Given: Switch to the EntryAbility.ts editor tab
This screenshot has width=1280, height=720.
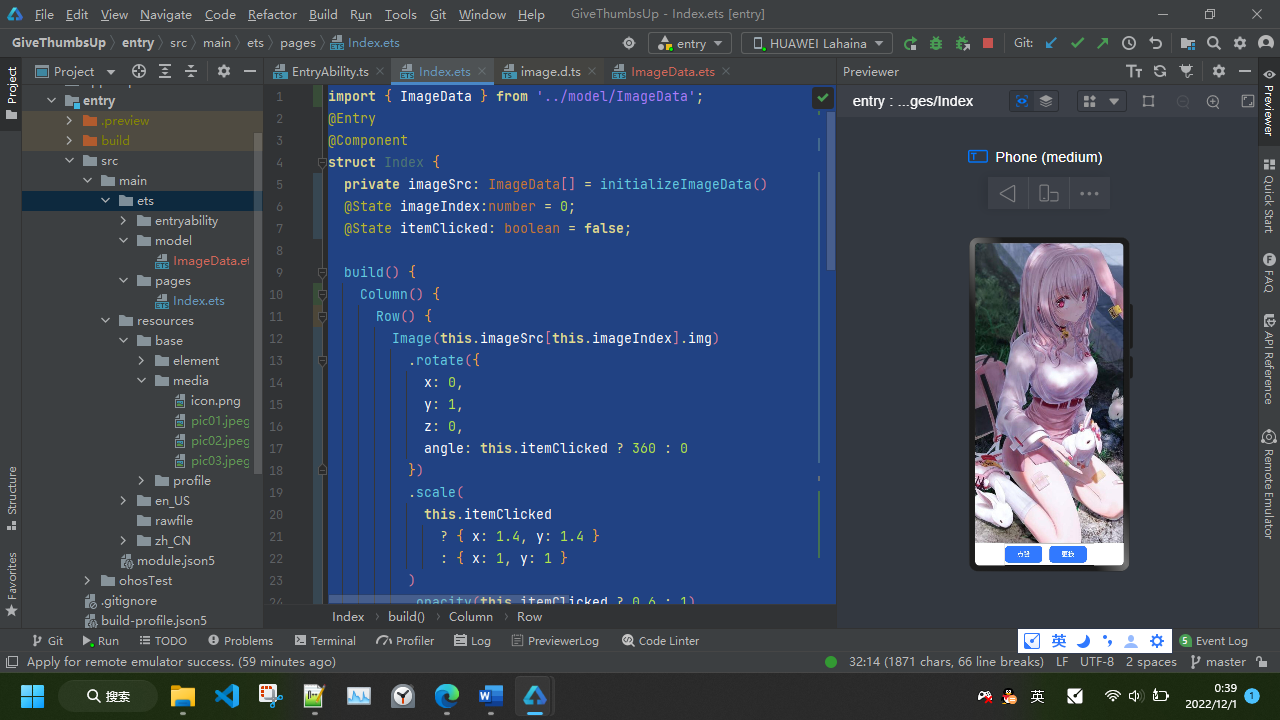Looking at the screenshot, I should point(328,71).
